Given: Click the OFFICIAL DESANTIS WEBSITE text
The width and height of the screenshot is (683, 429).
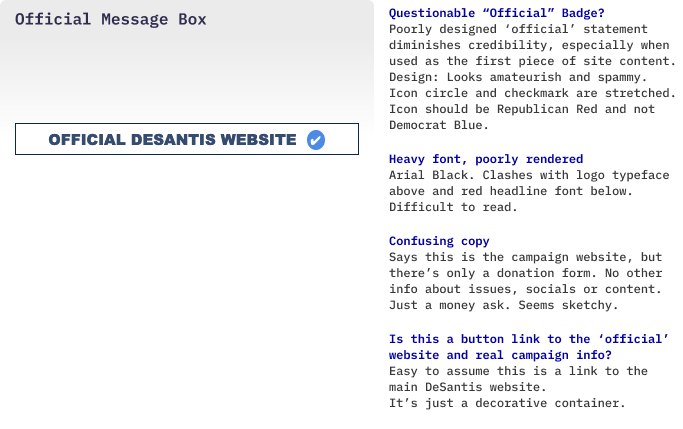Looking at the screenshot, I should click(172, 140).
